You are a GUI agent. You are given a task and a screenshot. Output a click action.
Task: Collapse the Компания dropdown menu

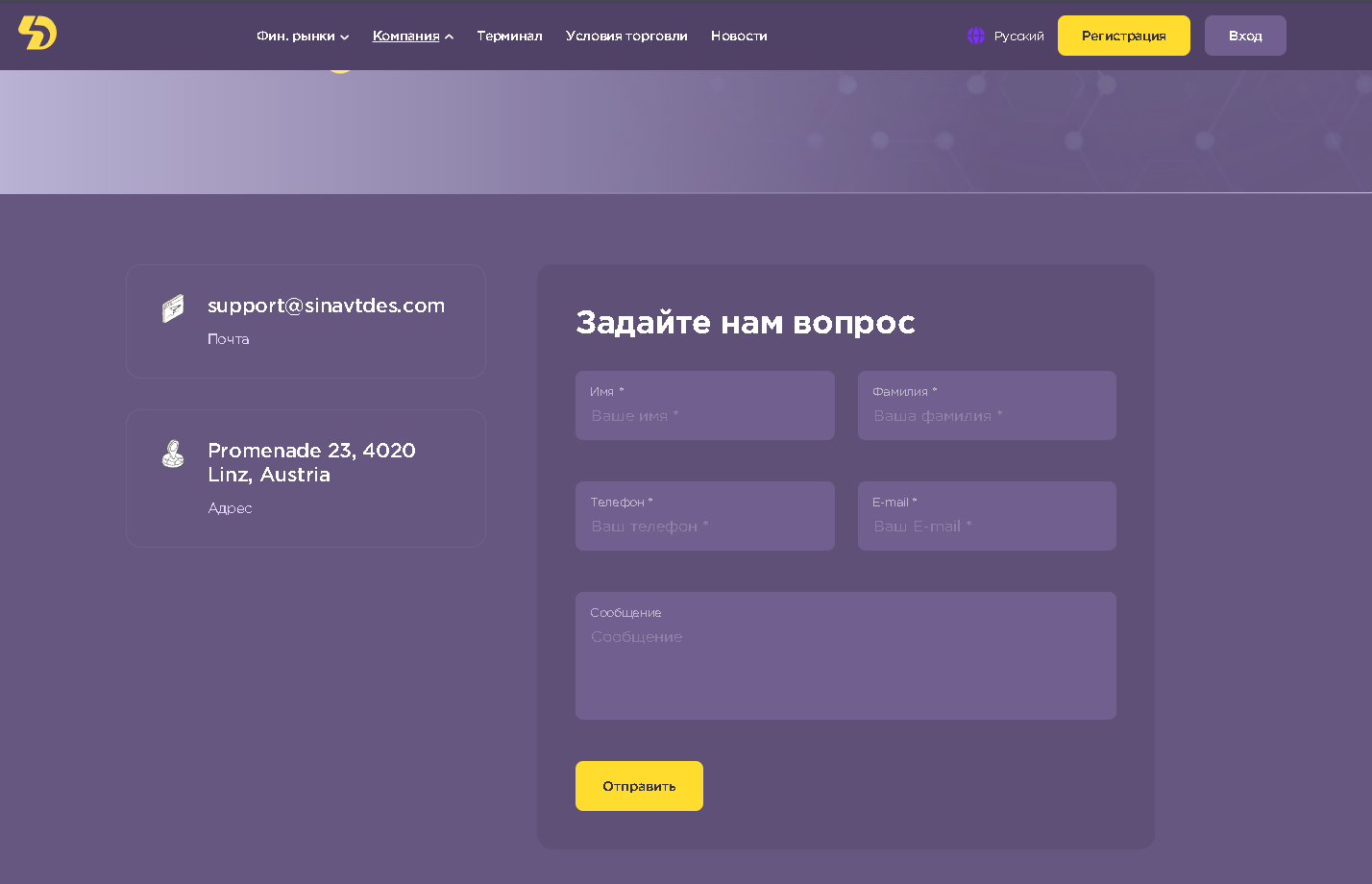coord(413,36)
